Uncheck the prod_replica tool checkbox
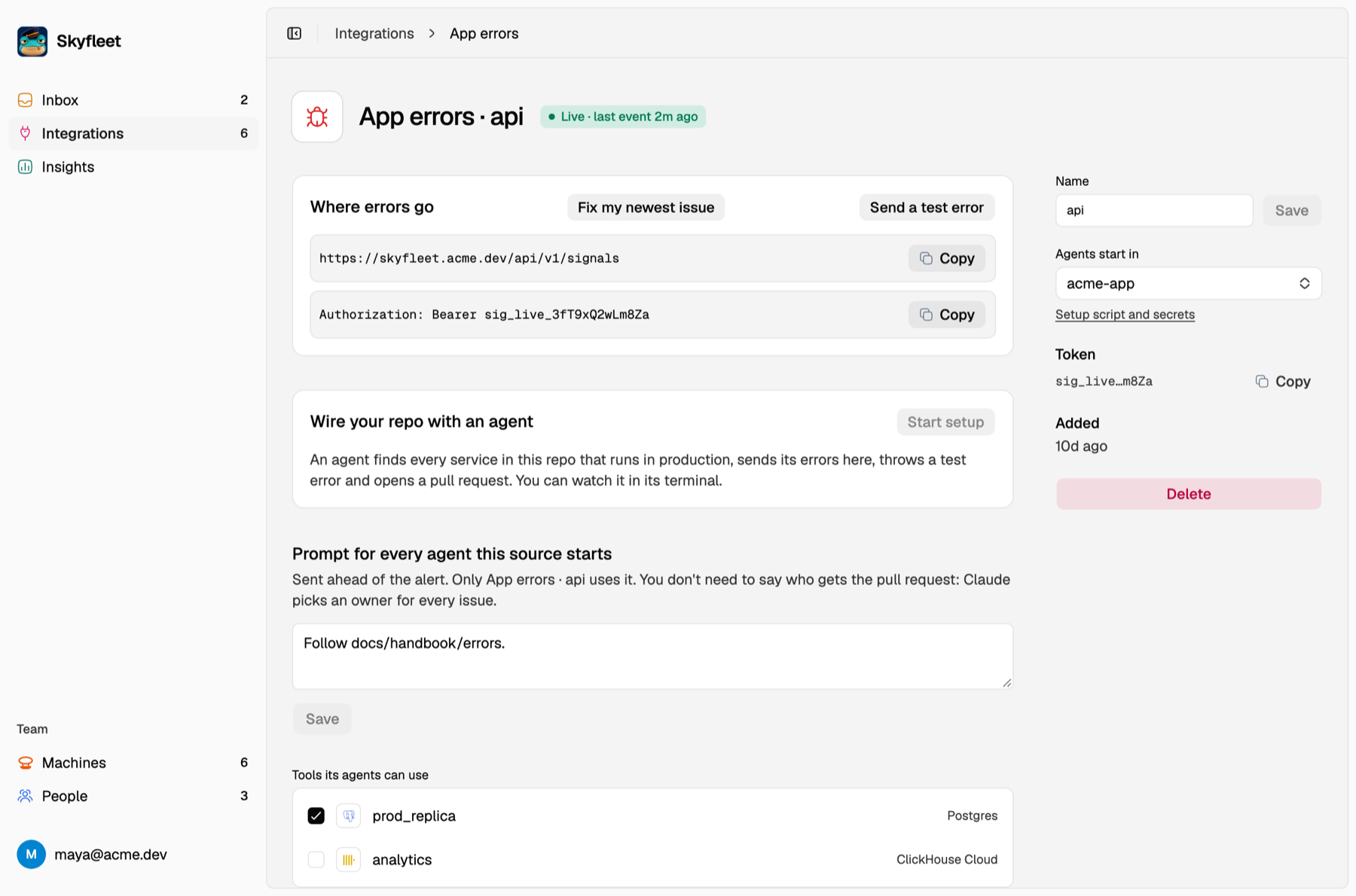The width and height of the screenshot is (1356, 896). (x=316, y=816)
